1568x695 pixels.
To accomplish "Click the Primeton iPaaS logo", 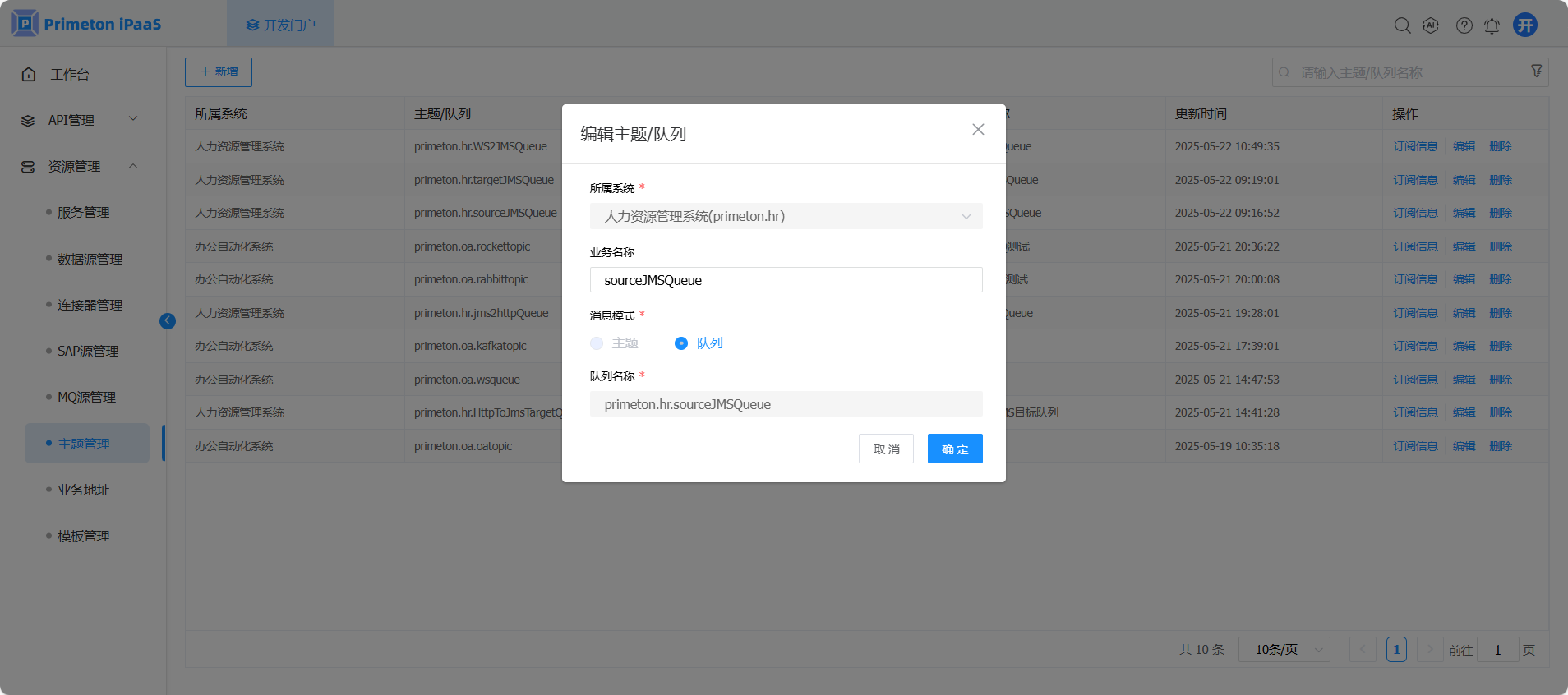I will 86,24.
